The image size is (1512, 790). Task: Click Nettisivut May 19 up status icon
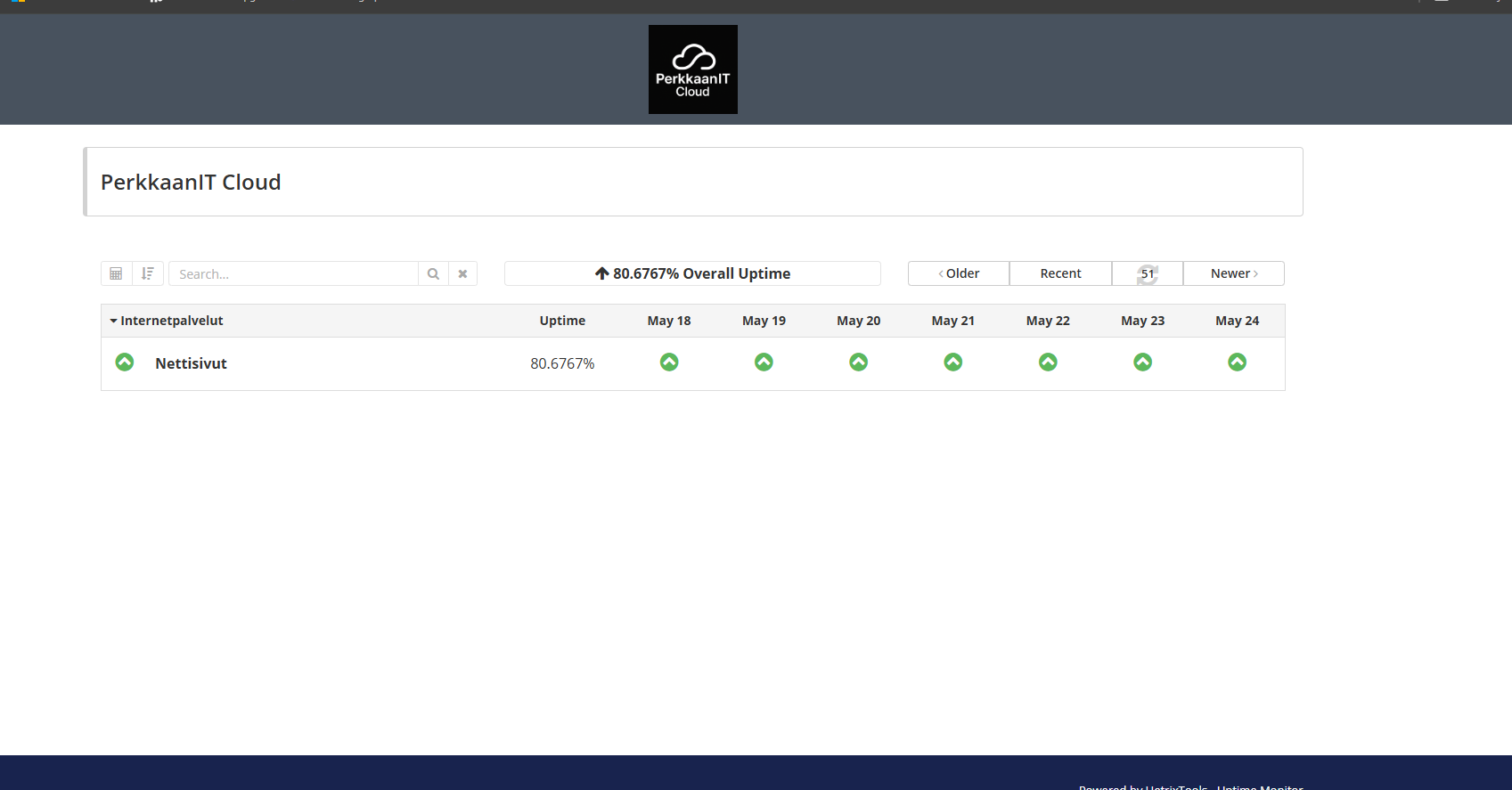(x=764, y=362)
